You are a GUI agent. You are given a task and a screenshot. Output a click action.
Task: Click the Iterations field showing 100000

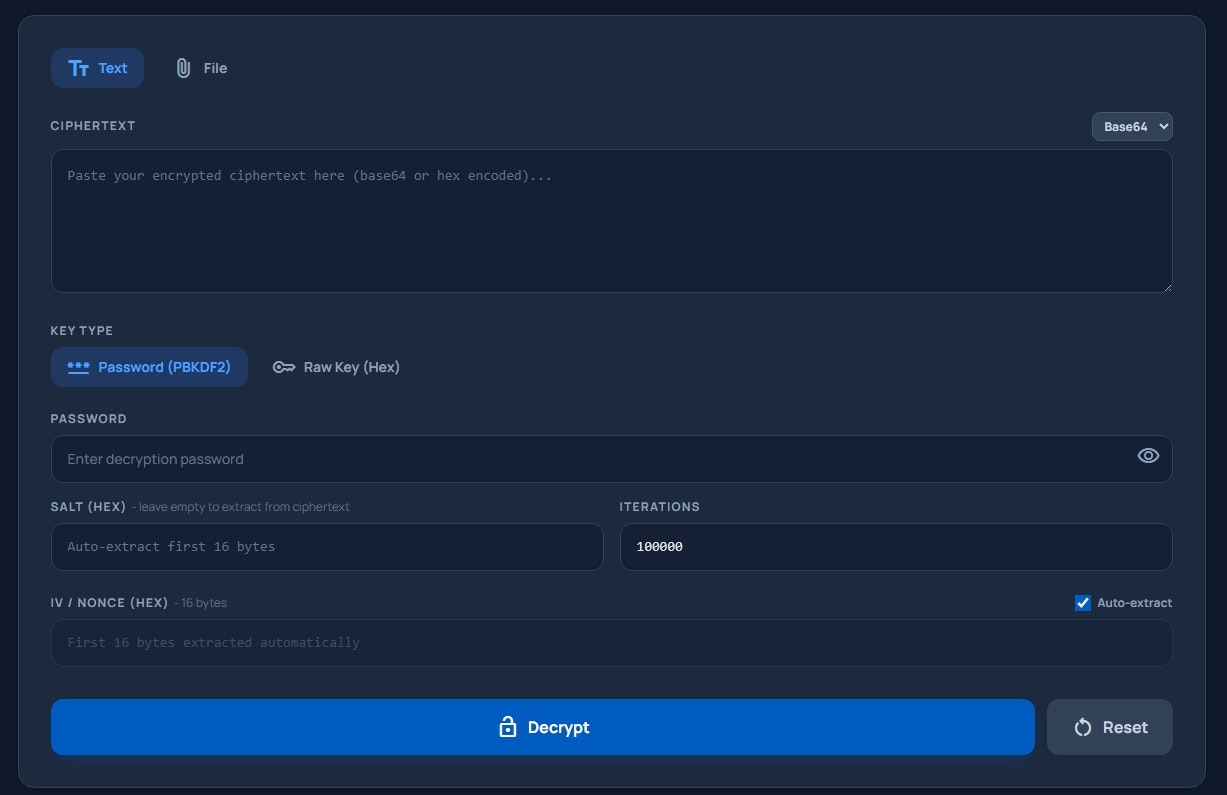[x=896, y=547]
